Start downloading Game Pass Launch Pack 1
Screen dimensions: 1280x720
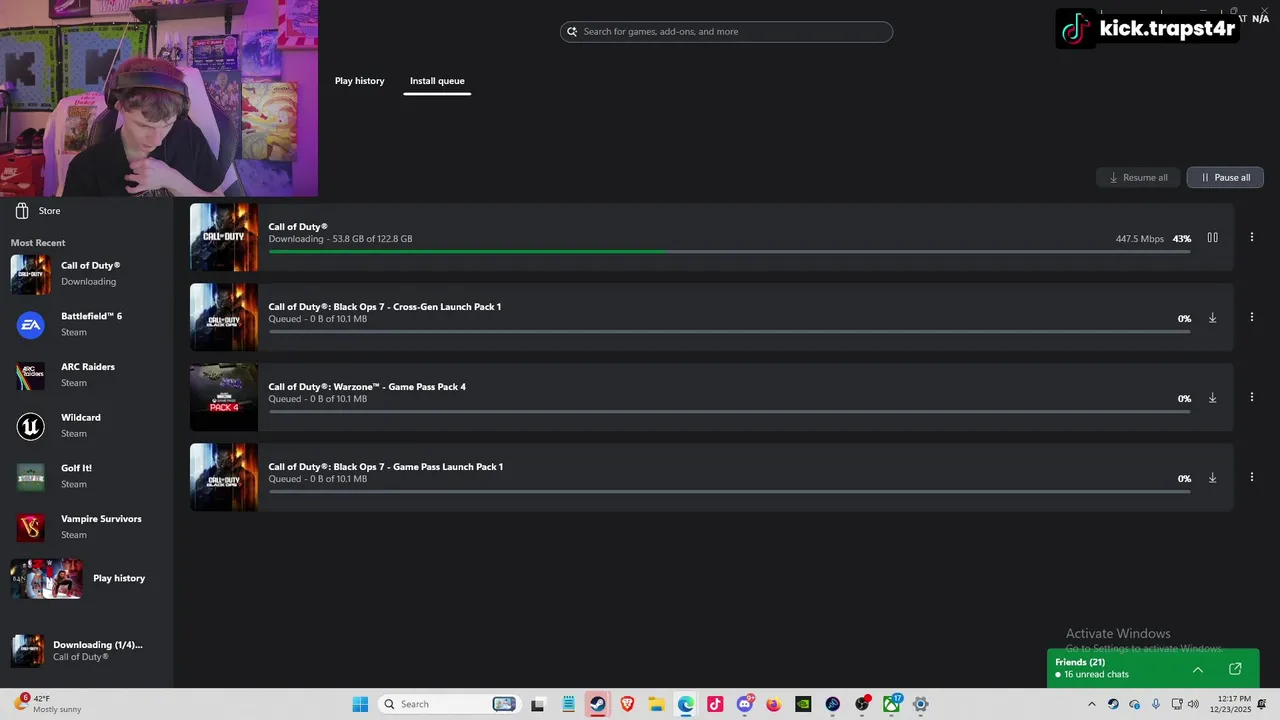(x=1212, y=477)
